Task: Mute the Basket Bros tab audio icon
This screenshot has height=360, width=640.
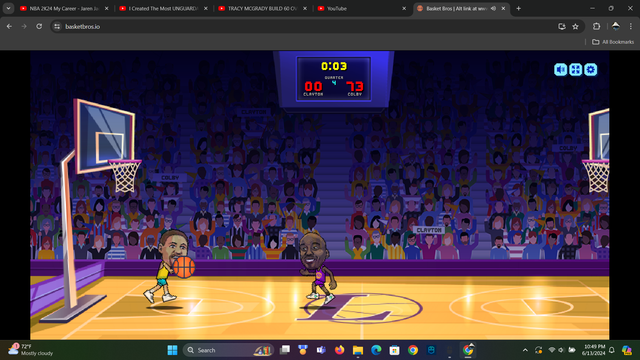Action: pyautogui.click(x=493, y=8)
